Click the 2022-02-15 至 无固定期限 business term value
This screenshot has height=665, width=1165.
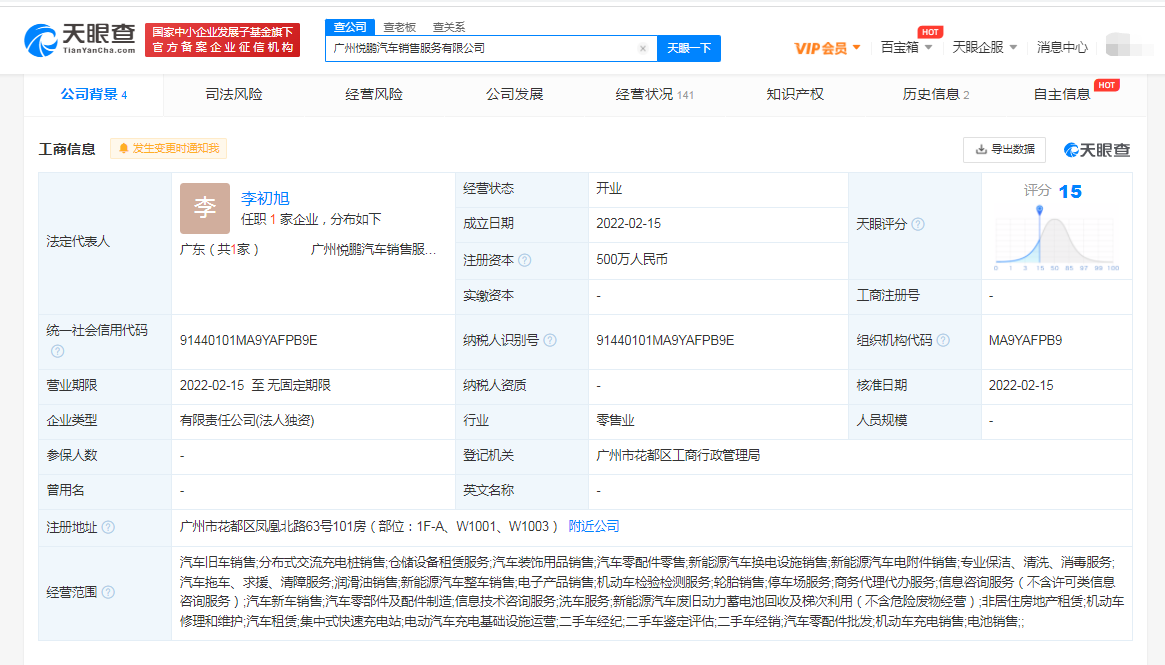coord(255,386)
